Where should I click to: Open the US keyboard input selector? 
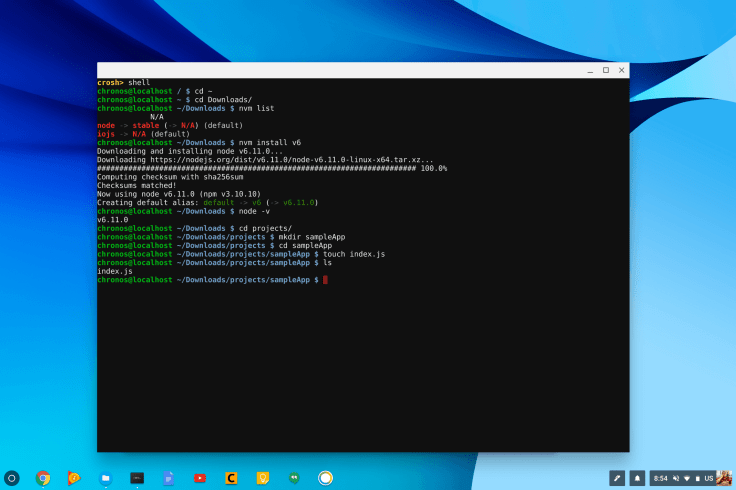709,478
